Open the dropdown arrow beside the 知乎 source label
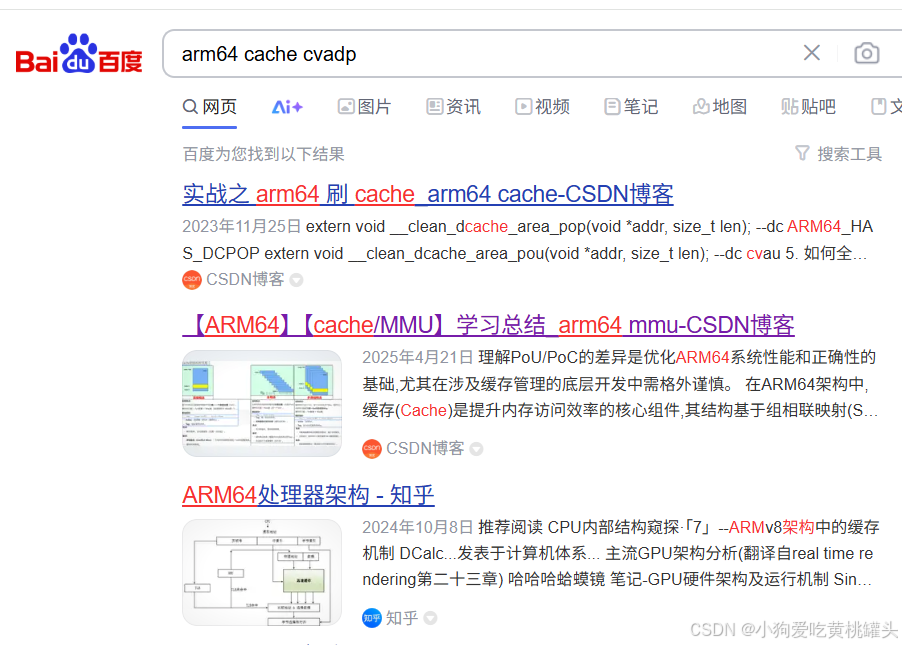 [x=430, y=617]
